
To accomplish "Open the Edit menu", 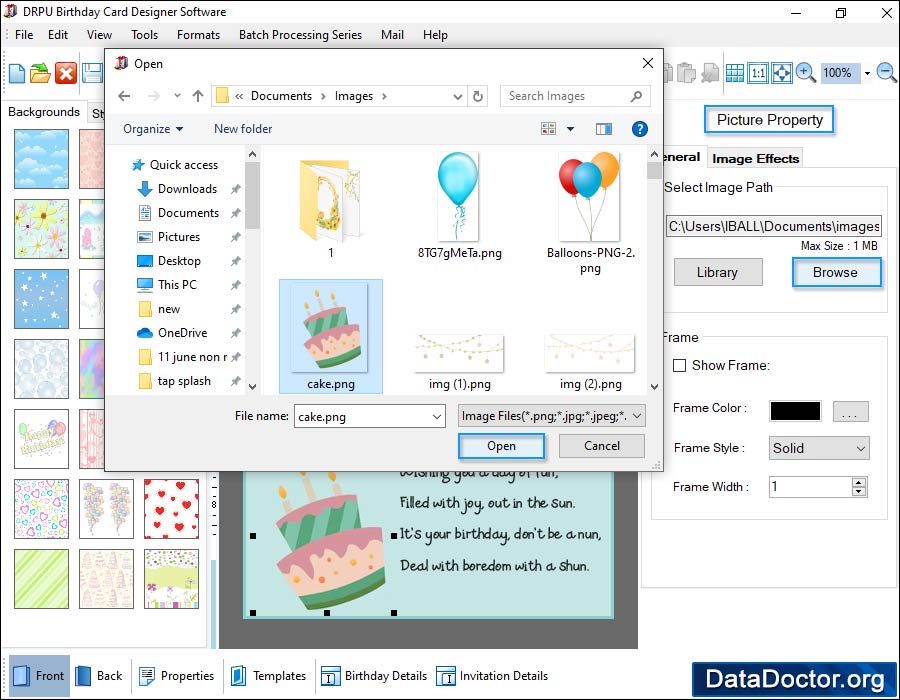I will click(x=58, y=35).
